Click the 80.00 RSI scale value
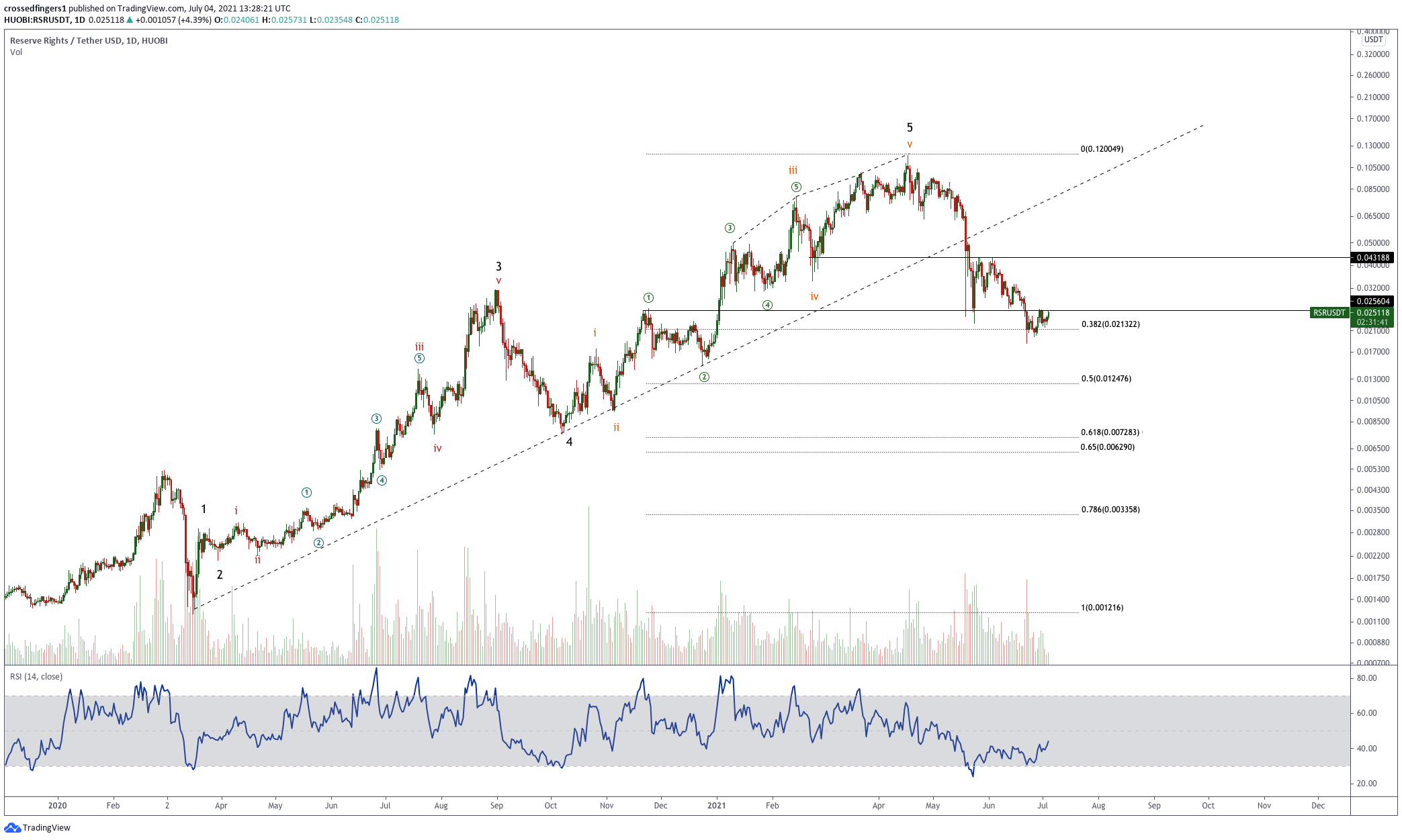This screenshot has width=1402, height=840. pyautogui.click(x=1366, y=678)
